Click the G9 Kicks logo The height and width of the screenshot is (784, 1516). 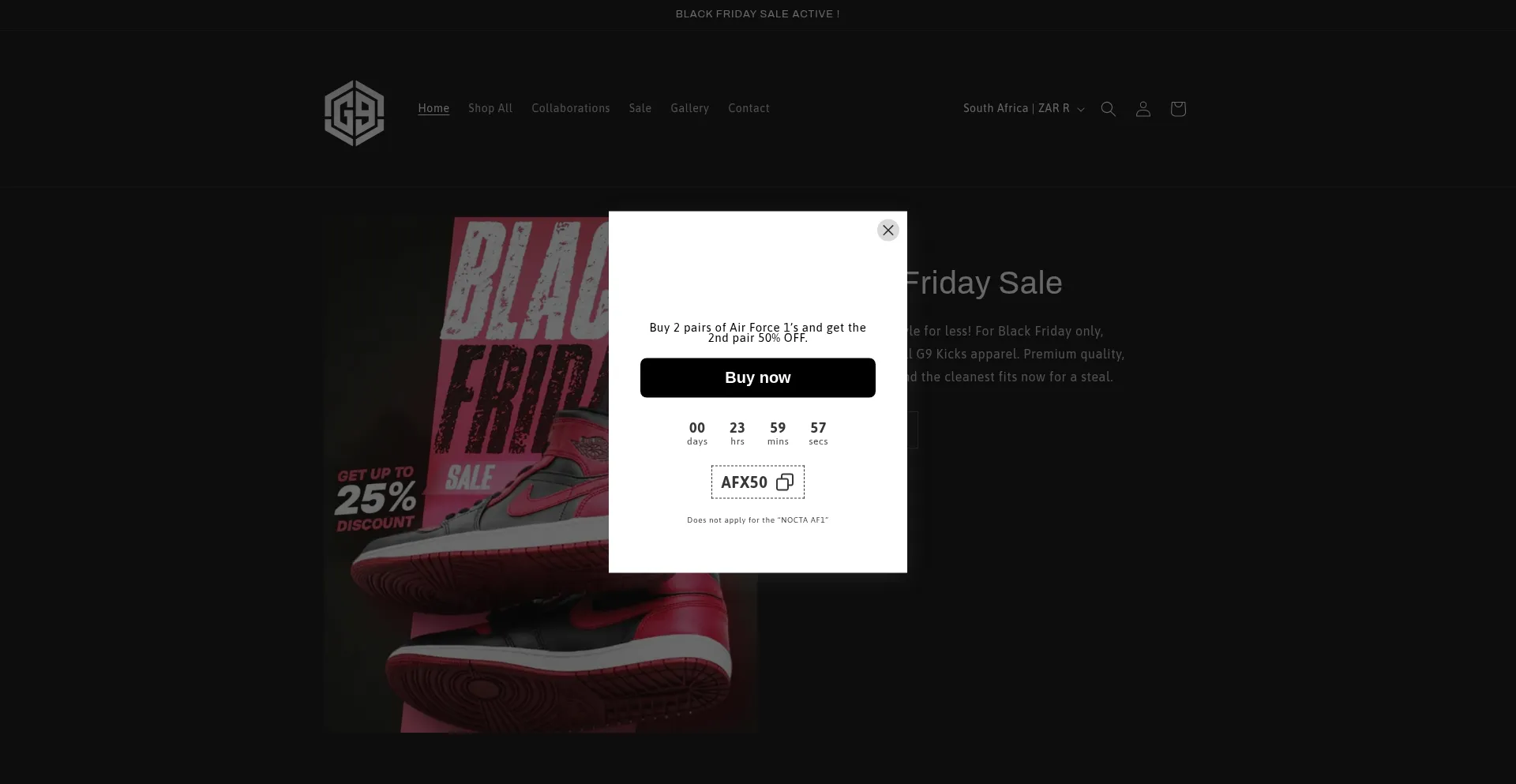(354, 113)
